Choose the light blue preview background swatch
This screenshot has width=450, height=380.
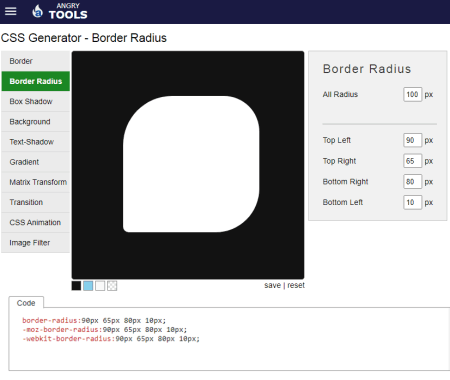88,286
